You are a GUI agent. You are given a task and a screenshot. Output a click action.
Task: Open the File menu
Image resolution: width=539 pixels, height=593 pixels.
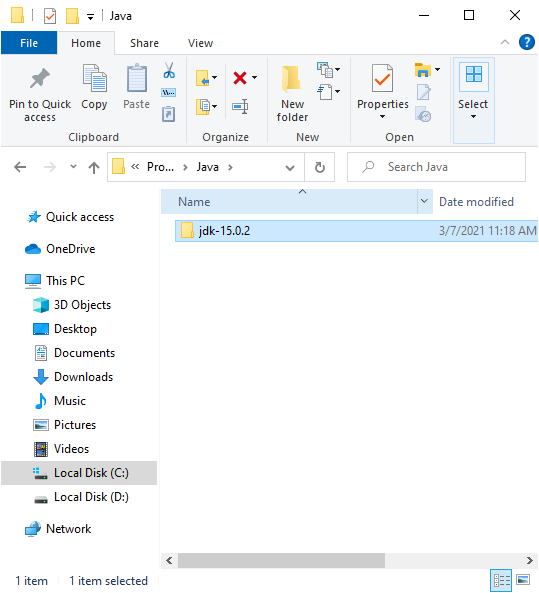29,43
